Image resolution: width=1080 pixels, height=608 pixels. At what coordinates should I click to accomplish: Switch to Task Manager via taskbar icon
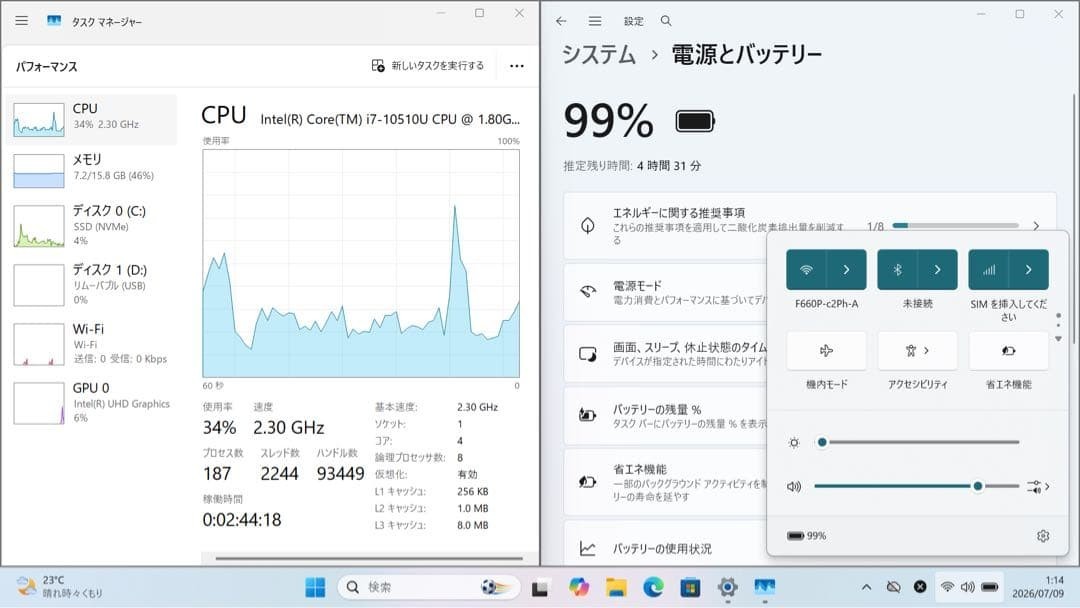[x=765, y=587]
